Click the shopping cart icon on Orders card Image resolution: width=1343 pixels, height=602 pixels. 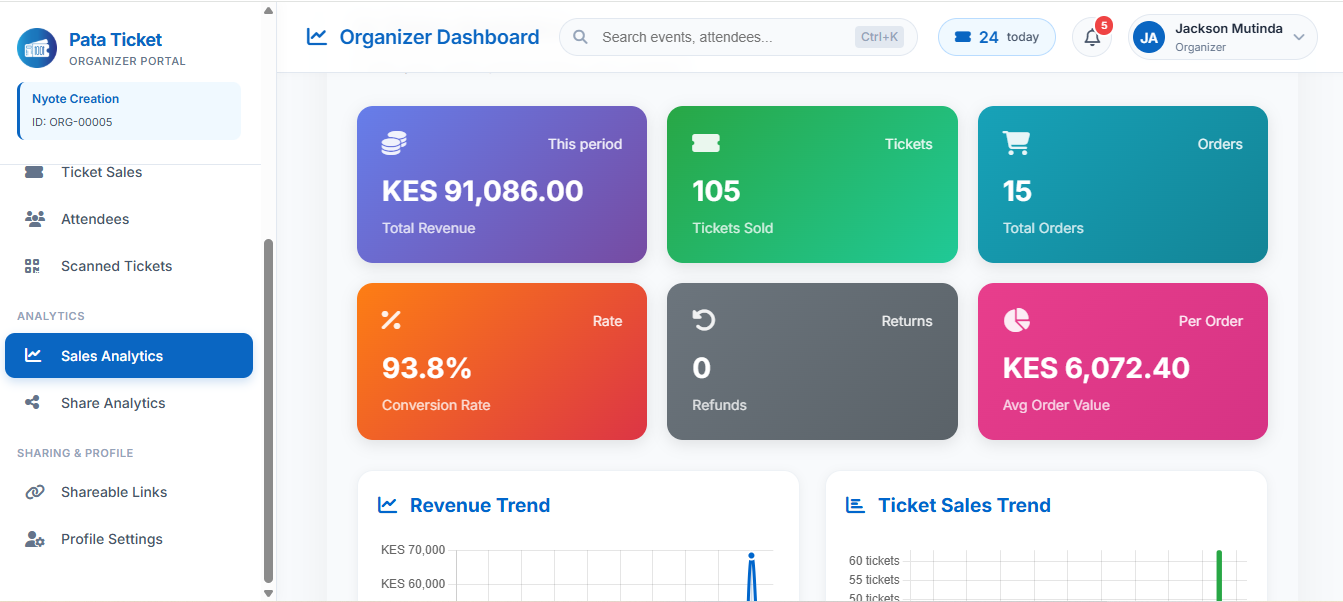tap(1016, 142)
